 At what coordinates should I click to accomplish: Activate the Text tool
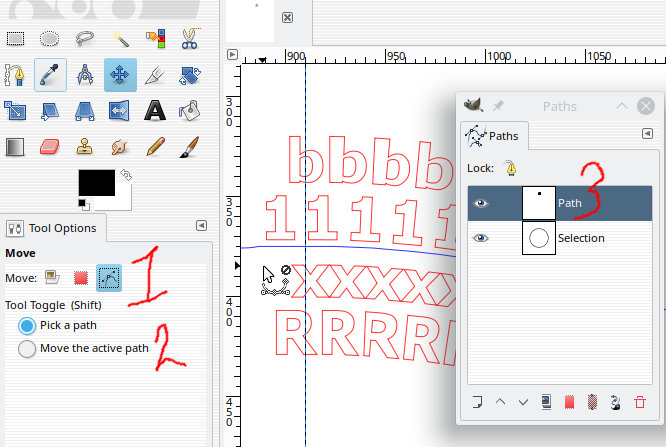[x=155, y=110]
